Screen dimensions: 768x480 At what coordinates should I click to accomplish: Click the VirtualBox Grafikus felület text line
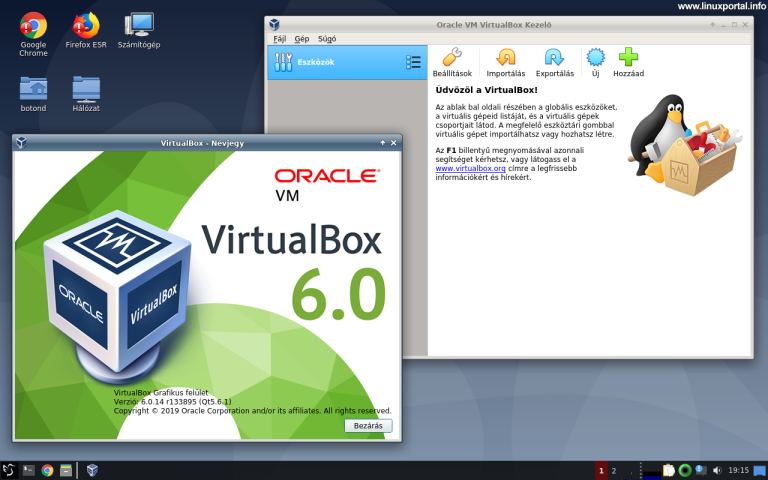pos(161,392)
